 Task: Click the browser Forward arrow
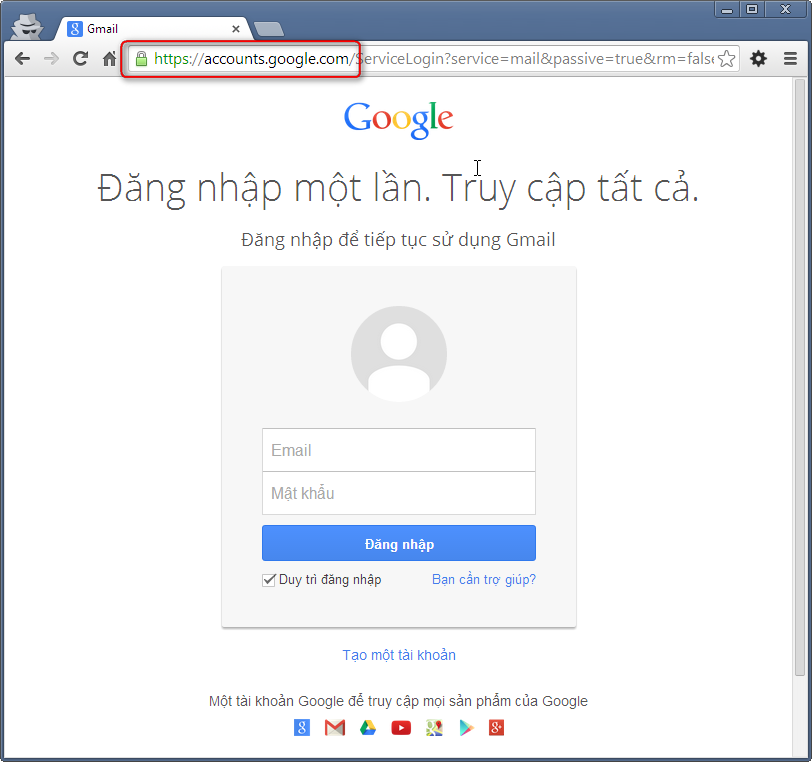pyautogui.click(x=51, y=59)
